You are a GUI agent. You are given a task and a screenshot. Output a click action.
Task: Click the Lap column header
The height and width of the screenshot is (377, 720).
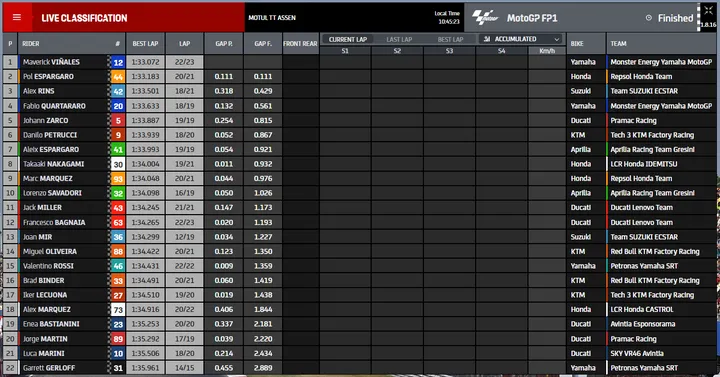click(x=185, y=44)
